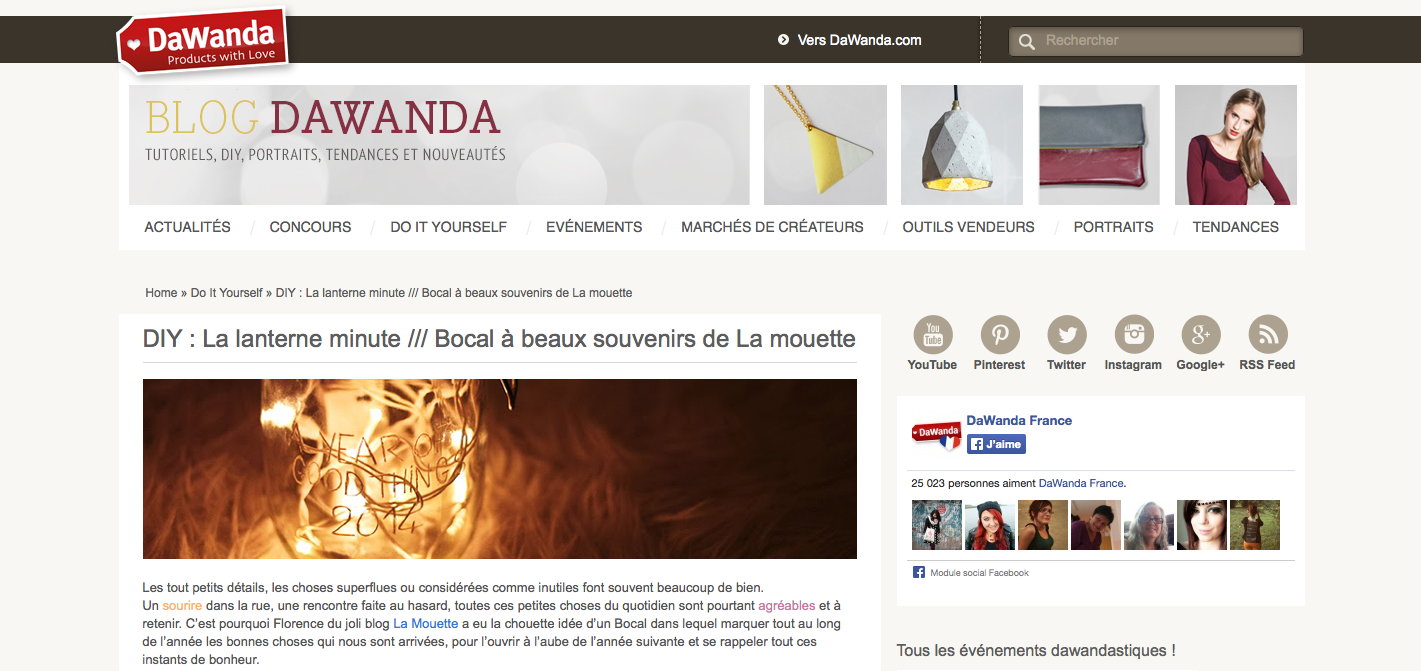Viewport: 1421px width, 671px height.
Task: Open the Instagram camera icon
Action: (x=1134, y=335)
